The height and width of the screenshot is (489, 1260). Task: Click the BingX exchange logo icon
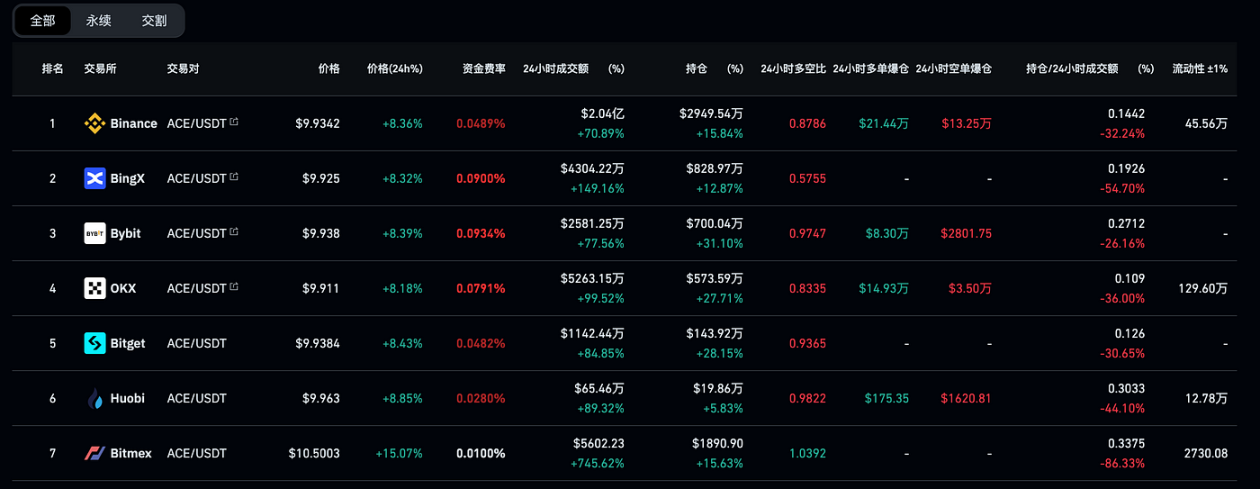[95, 179]
